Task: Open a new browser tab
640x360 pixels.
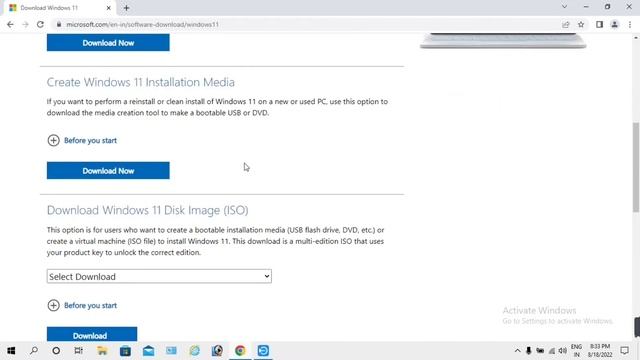Action: [126, 8]
